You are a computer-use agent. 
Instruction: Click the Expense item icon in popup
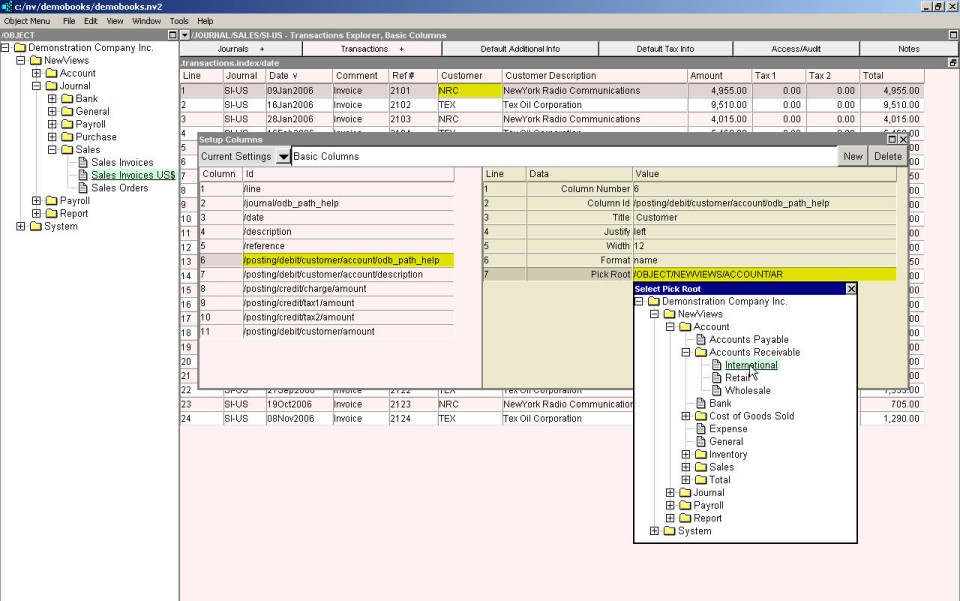pyautogui.click(x=701, y=429)
